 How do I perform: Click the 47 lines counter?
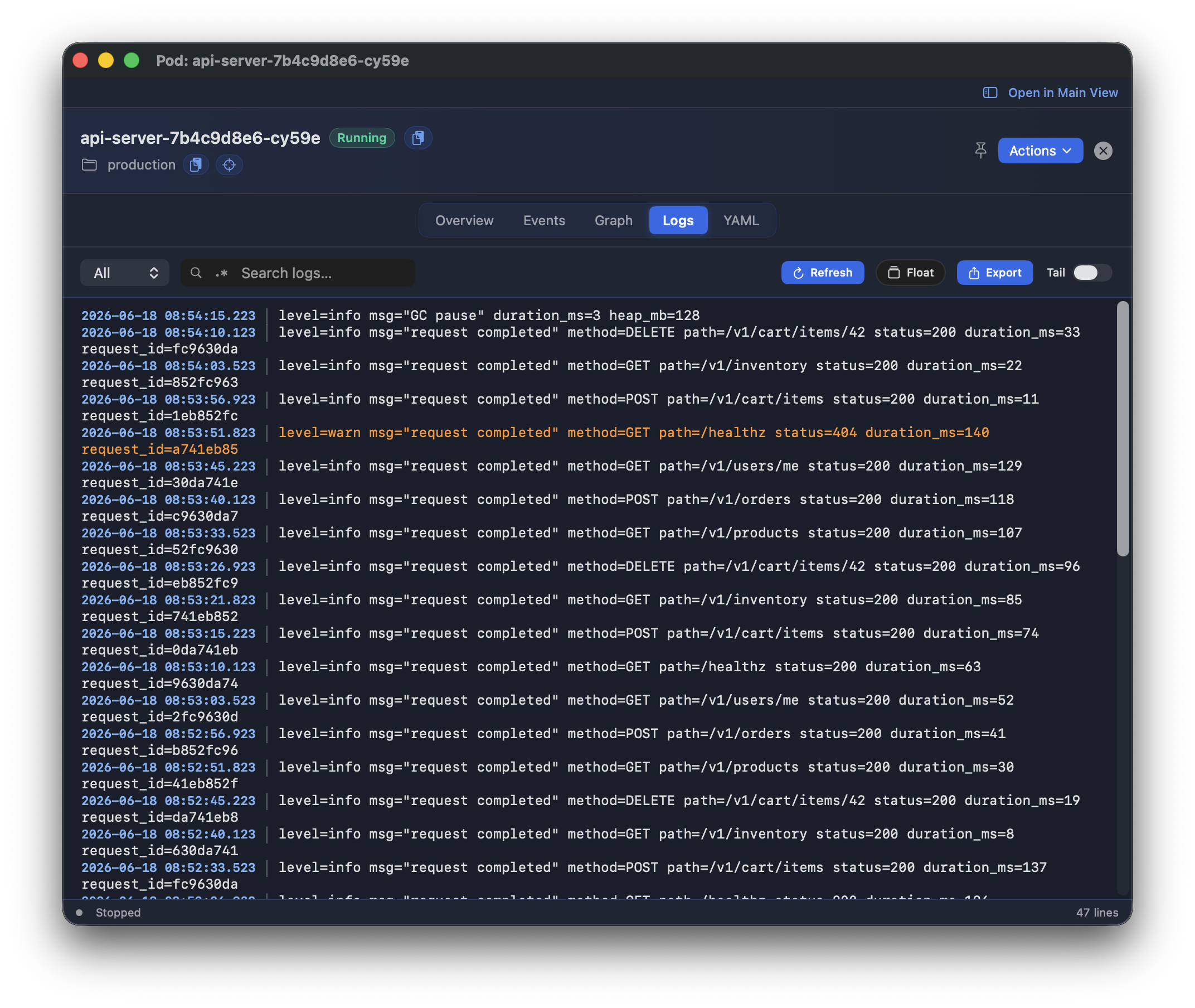(1096, 913)
